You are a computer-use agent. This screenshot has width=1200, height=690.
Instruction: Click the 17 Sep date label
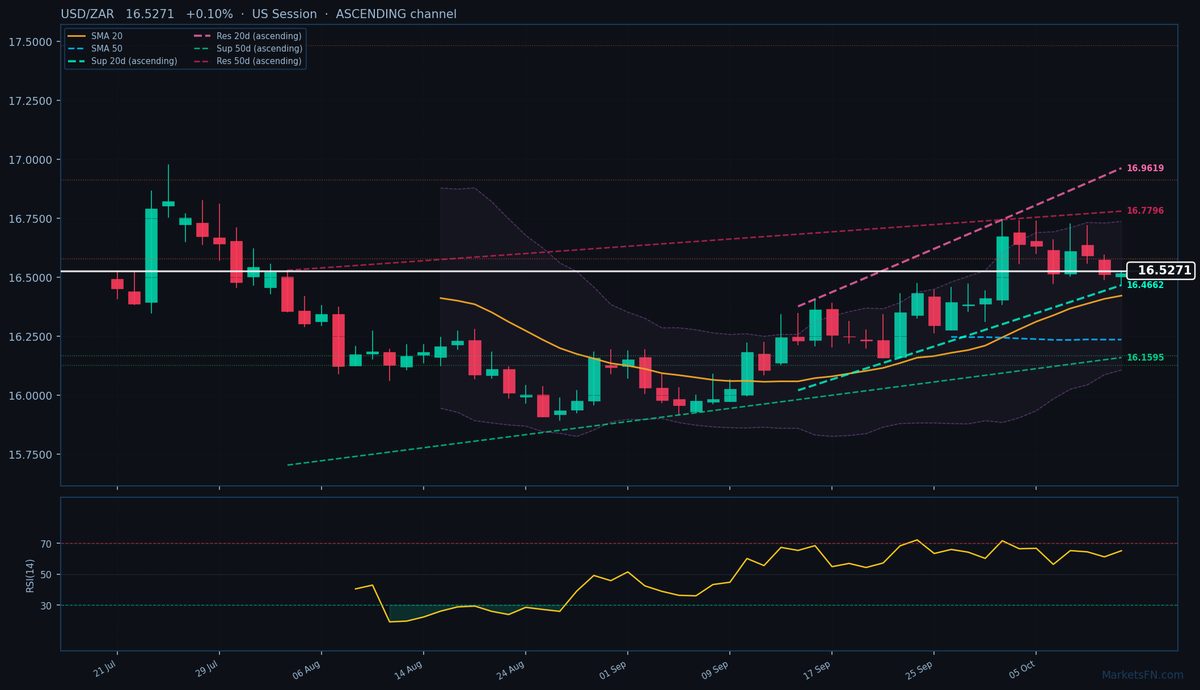point(816,668)
